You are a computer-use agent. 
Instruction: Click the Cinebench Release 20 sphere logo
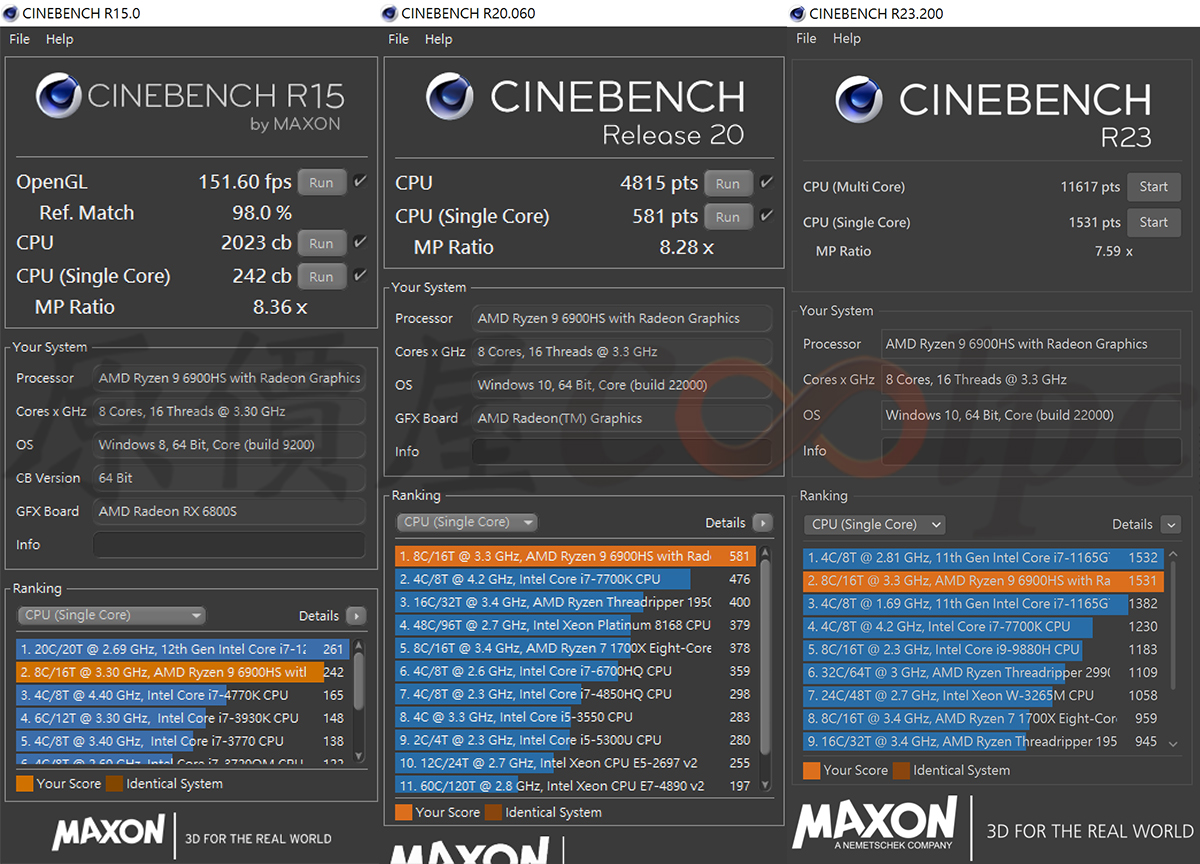coord(449,96)
